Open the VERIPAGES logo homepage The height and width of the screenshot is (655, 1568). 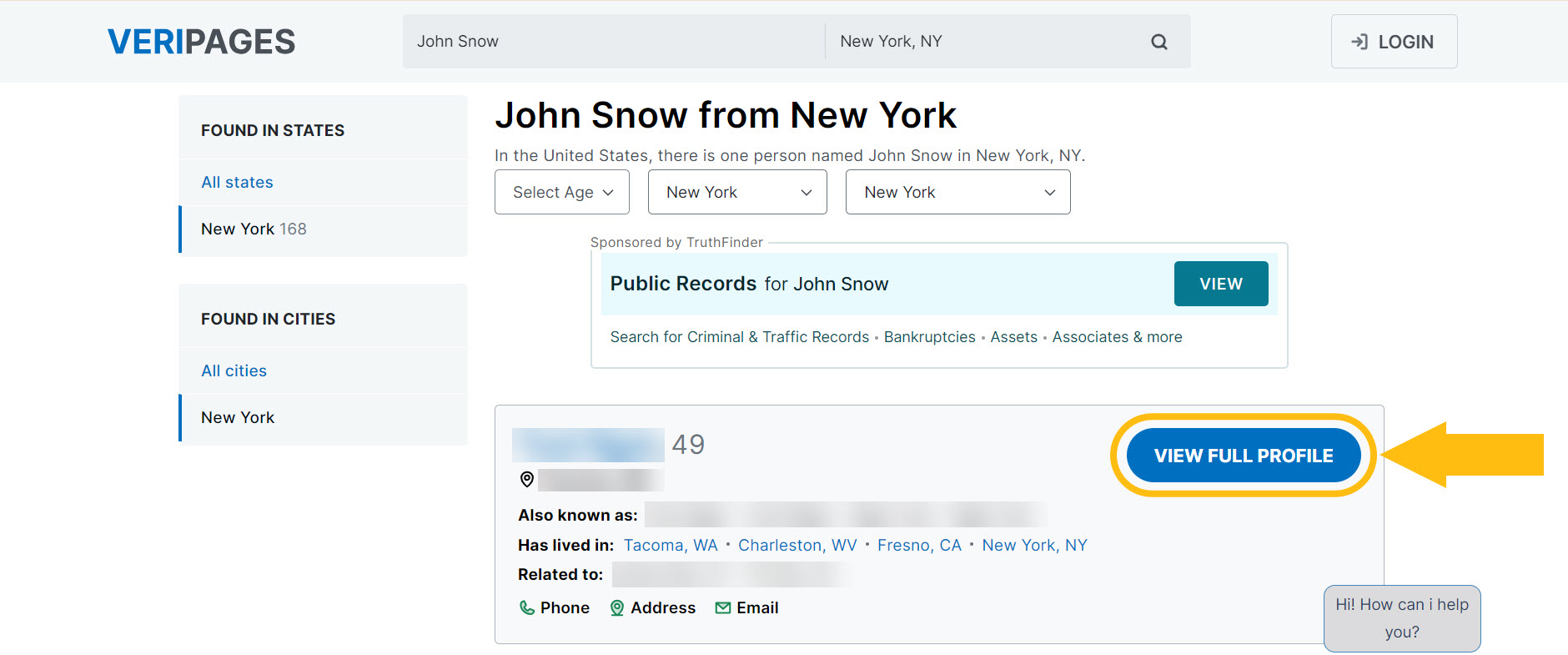pyautogui.click(x=201, y=42)
